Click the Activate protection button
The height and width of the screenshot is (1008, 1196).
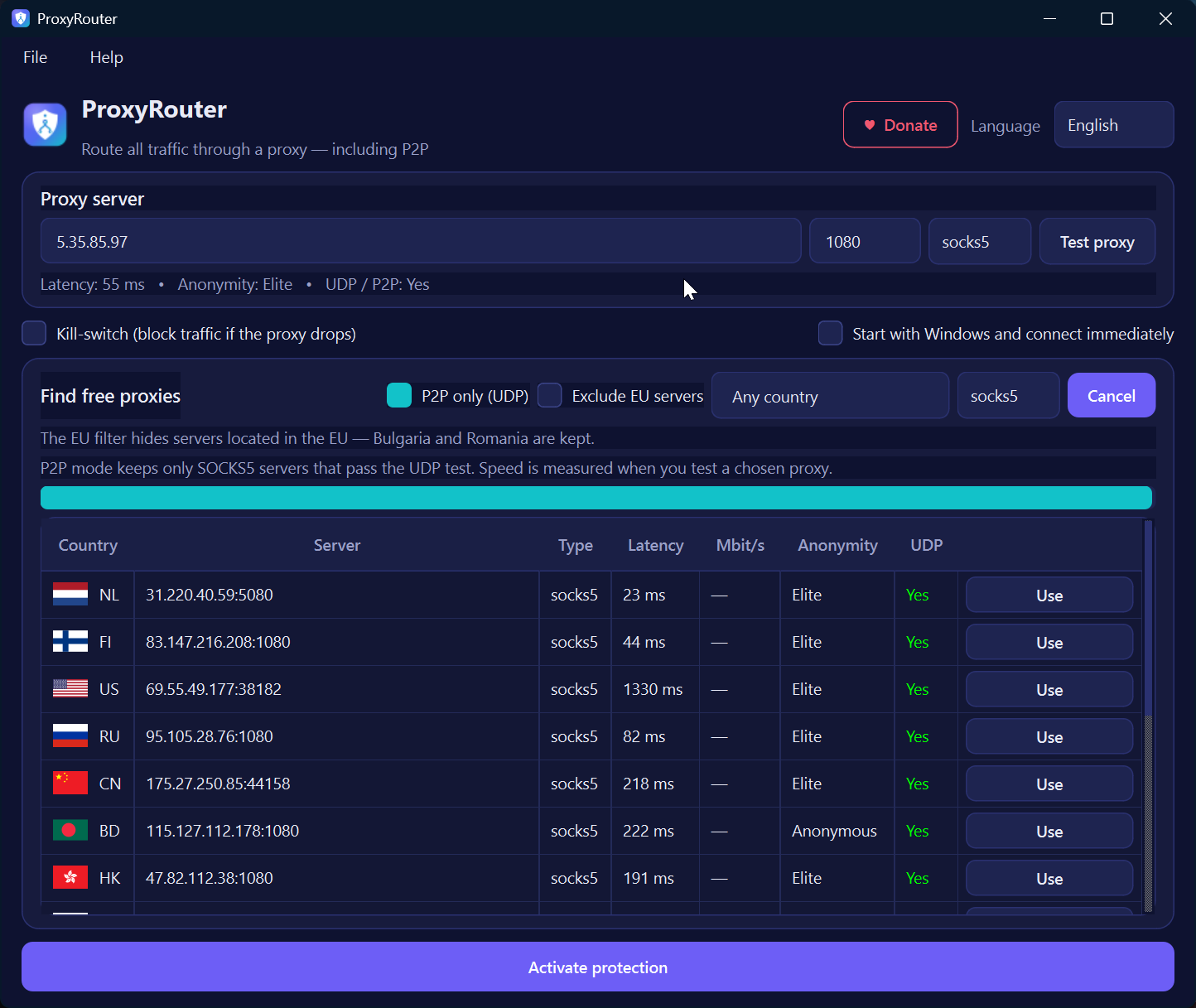point(598,967)
